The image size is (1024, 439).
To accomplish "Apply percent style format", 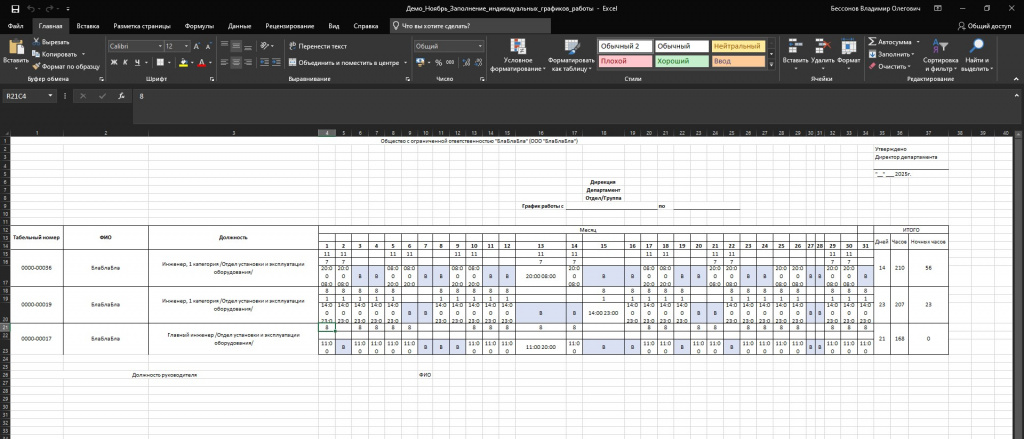I will (x=438, y=63).
